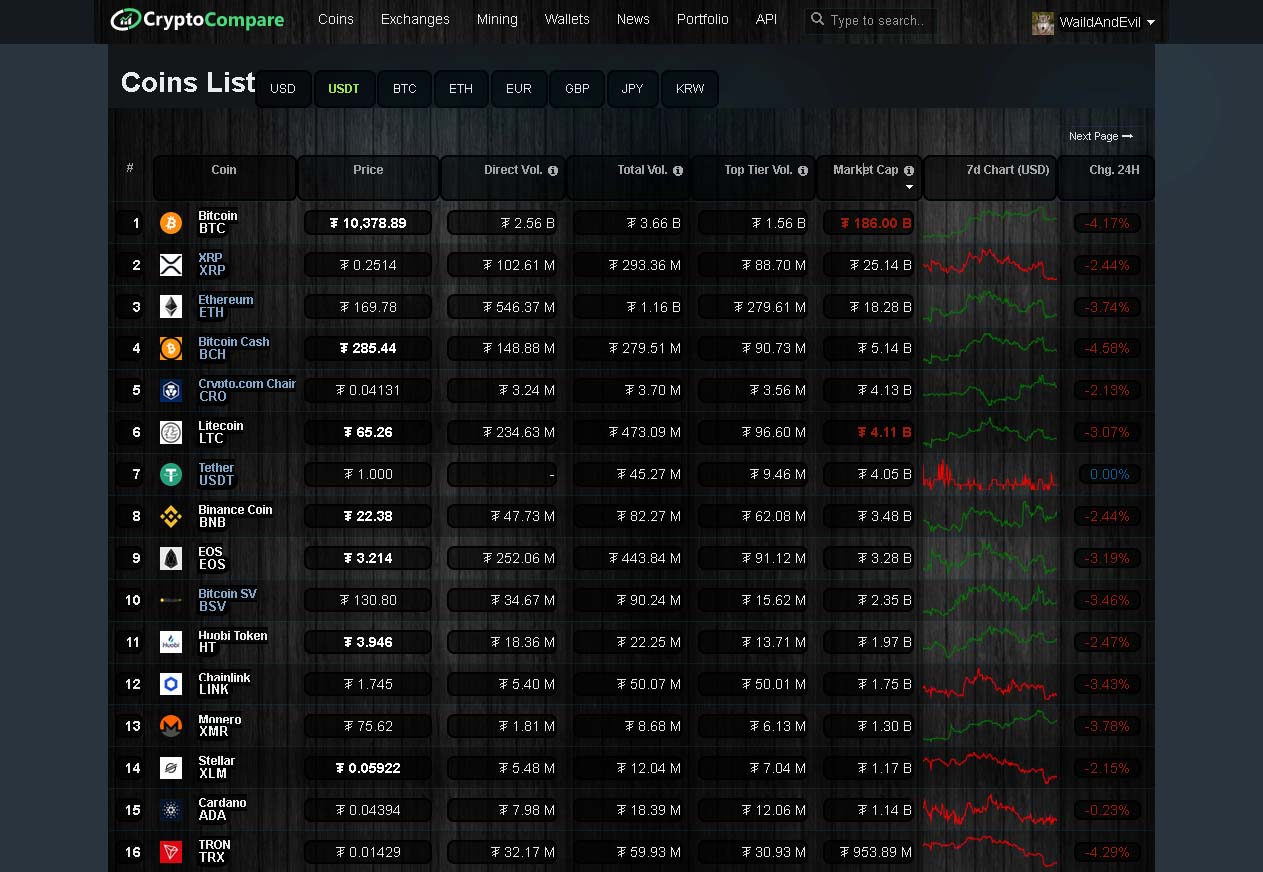Click the Direct Vol. info icon

(x=553, y=171)
